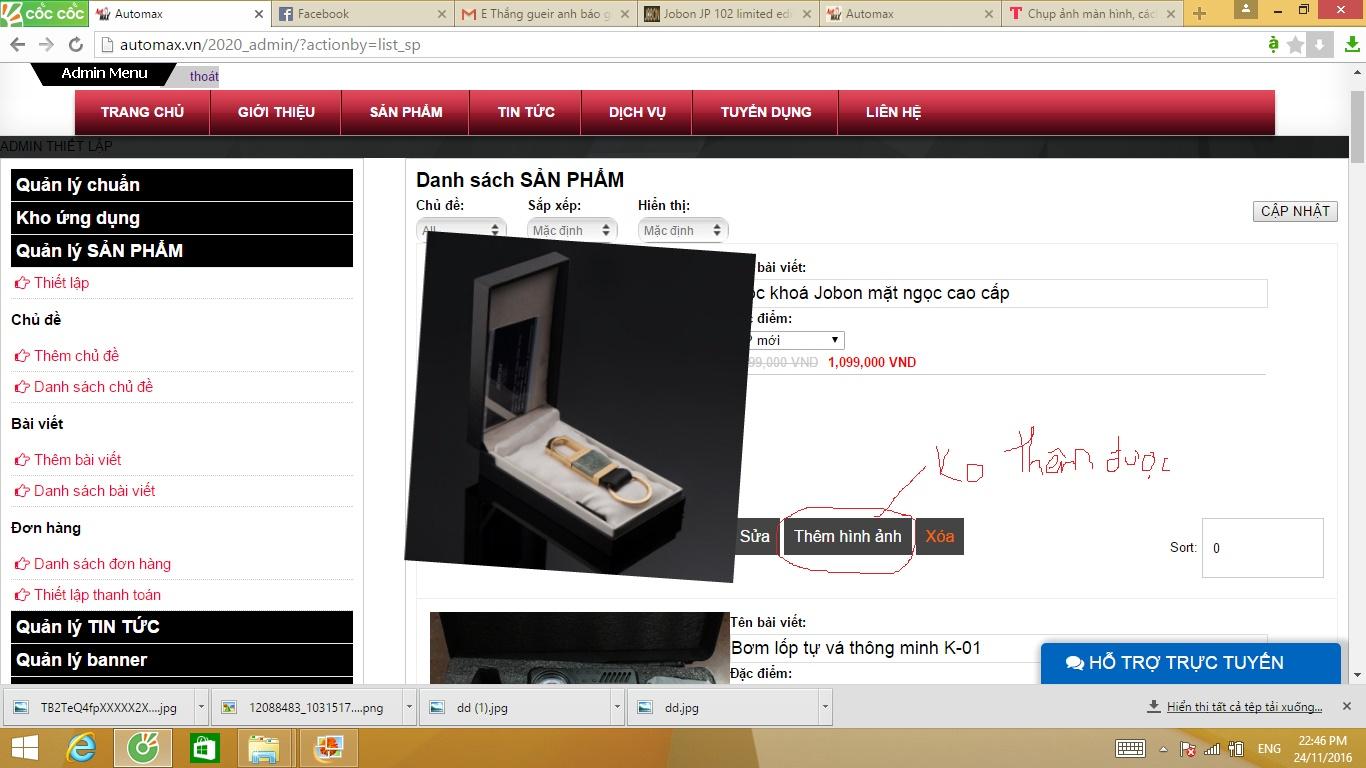This screenshot has width=1366, height=768.
Task: Open the presentation app on taskbar
Action: pos(327,748)
